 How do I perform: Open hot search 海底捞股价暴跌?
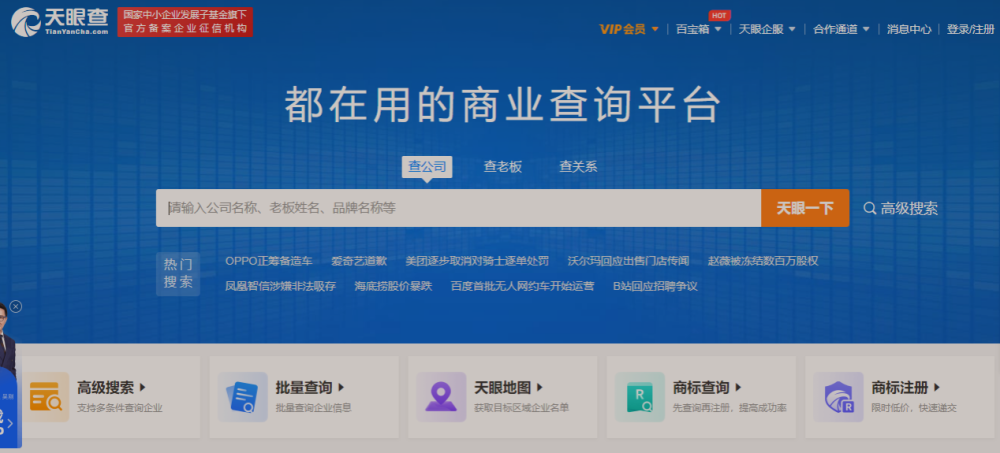tap(393, 286)
